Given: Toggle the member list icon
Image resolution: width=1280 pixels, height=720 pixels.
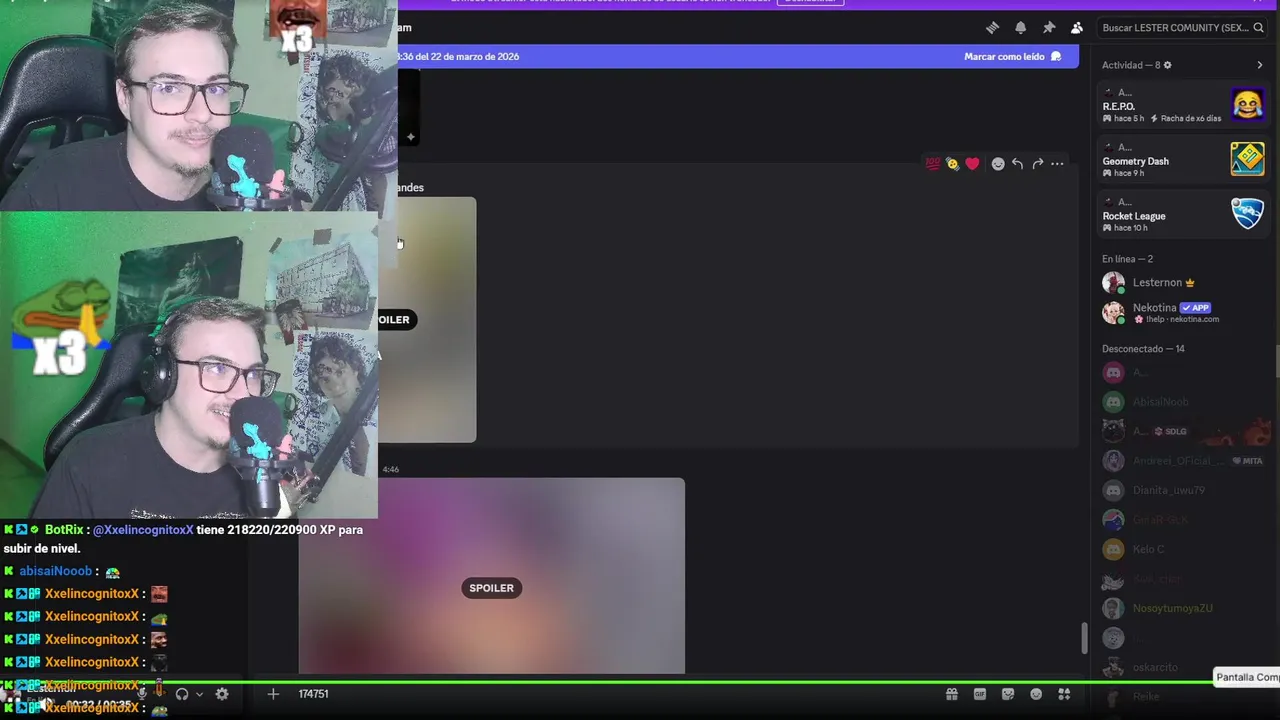Looking at the screenshot, I should coord(1076,28).
